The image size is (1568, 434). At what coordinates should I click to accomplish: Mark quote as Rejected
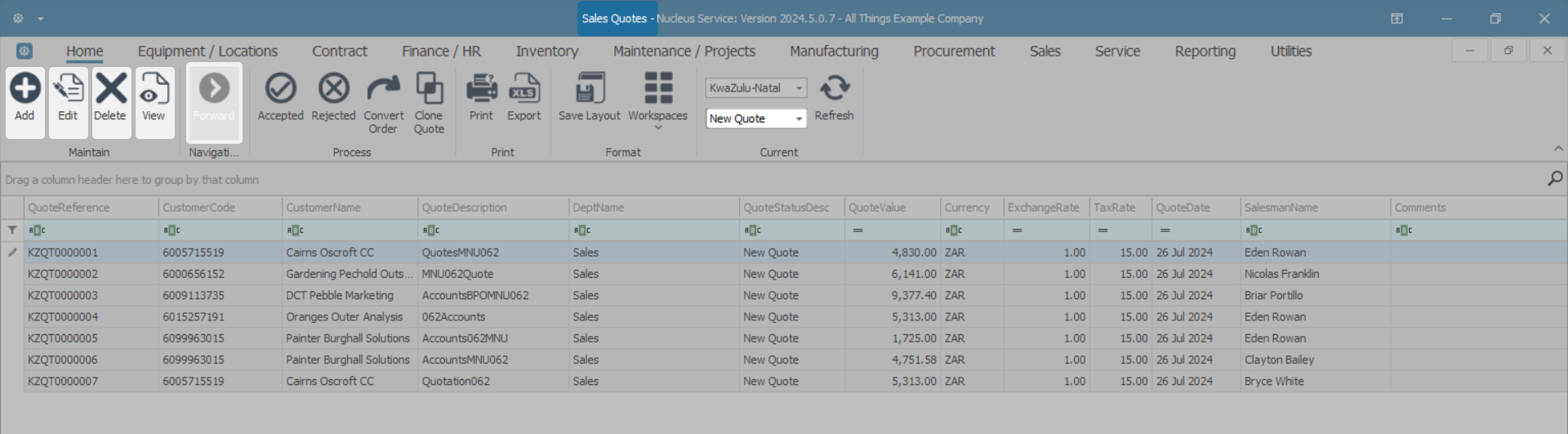333,89
